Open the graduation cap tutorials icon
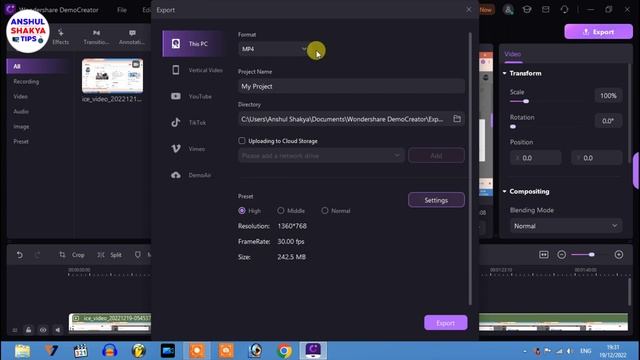This screenshot has width=640, height=360. point(527,9)
